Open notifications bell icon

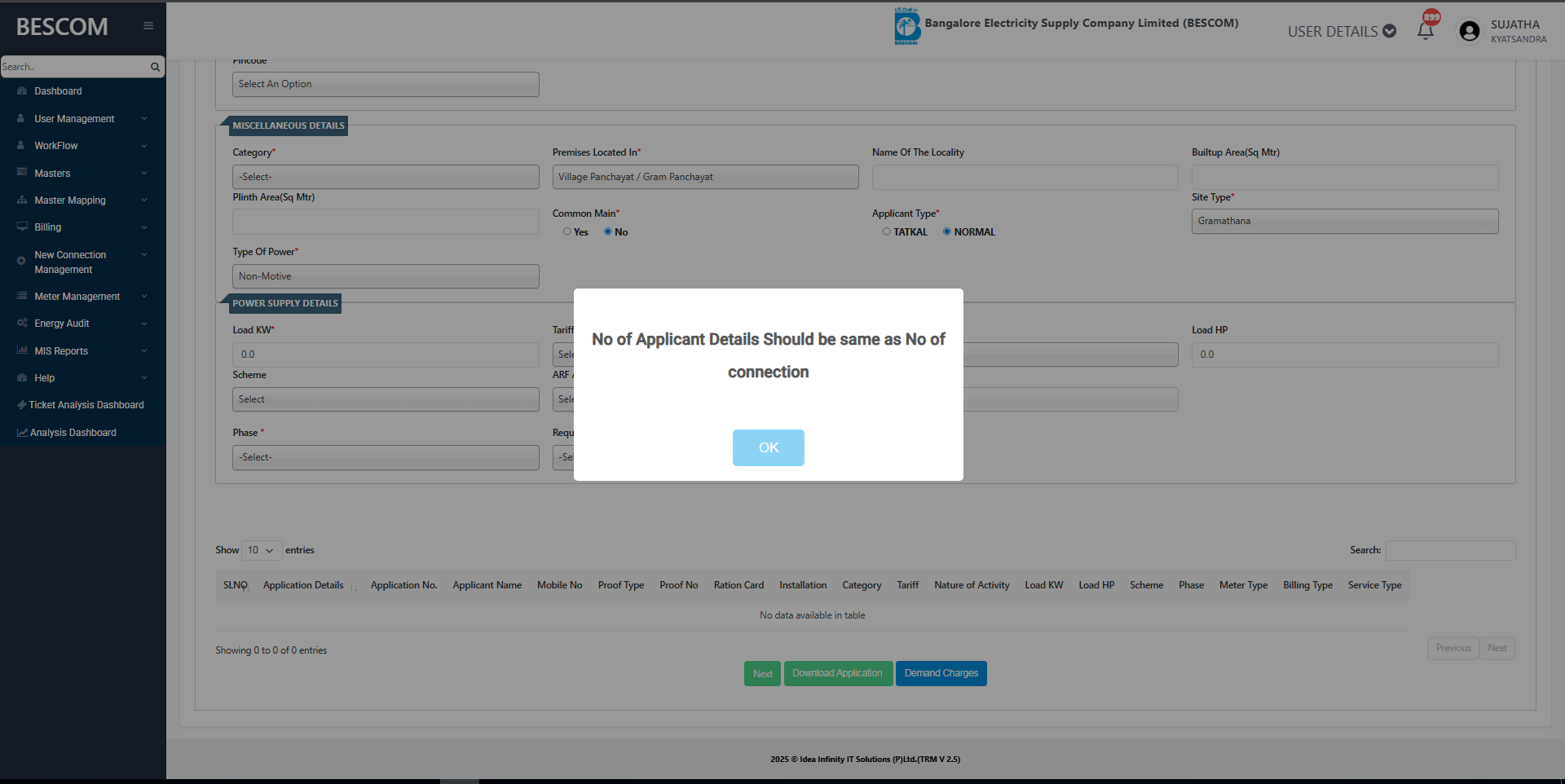1426,31
